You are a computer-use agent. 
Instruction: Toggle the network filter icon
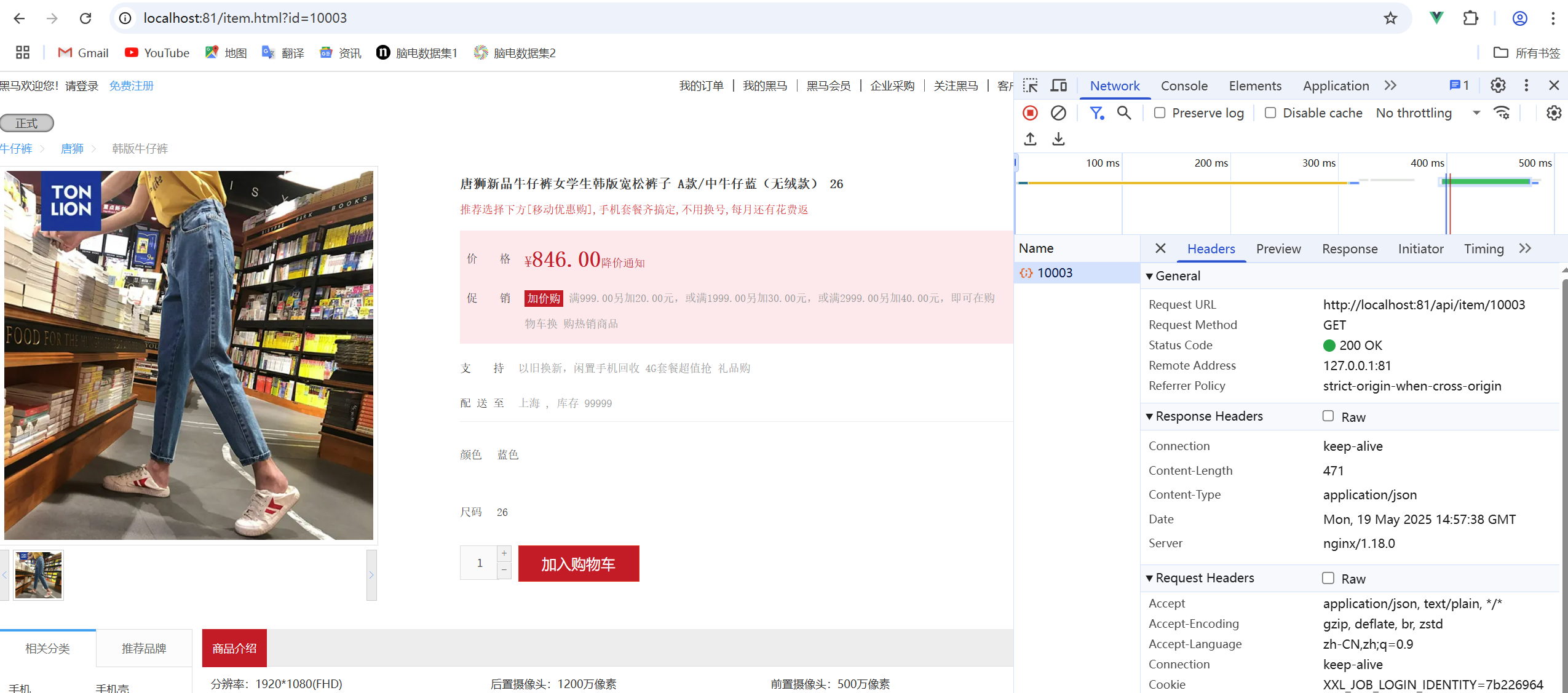[x=1096, y=113]
